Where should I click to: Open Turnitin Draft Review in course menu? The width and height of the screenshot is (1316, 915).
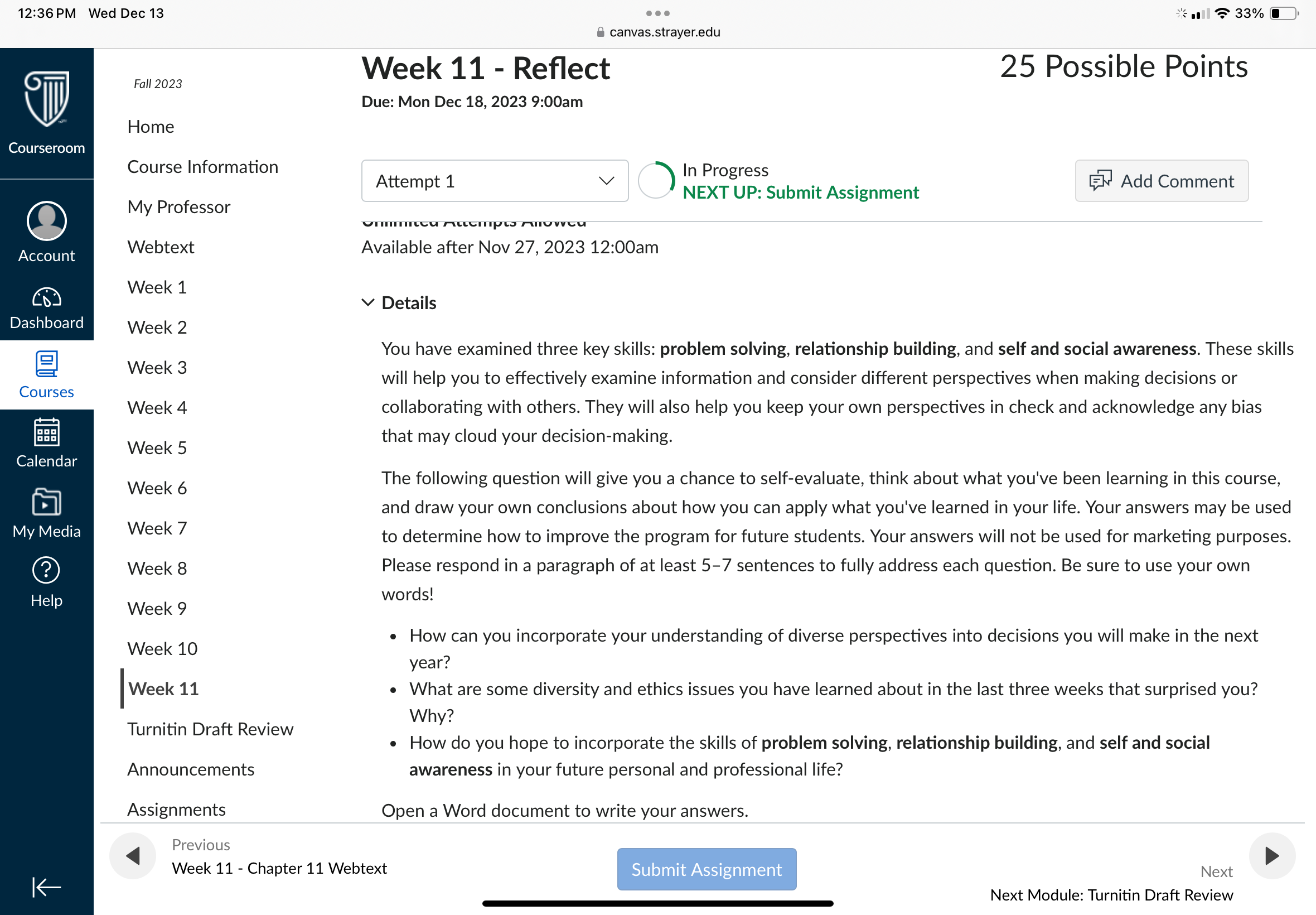210,729
